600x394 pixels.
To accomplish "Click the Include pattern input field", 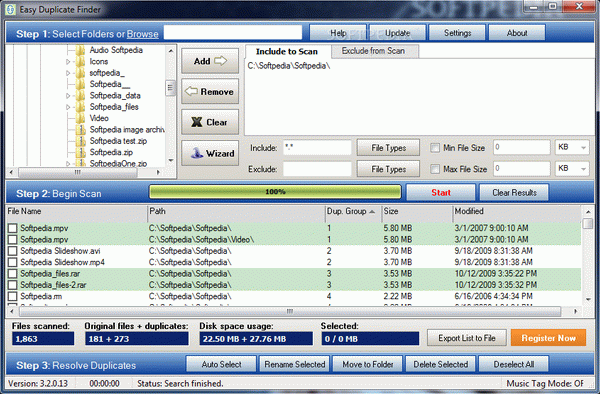I will (317, 148).
